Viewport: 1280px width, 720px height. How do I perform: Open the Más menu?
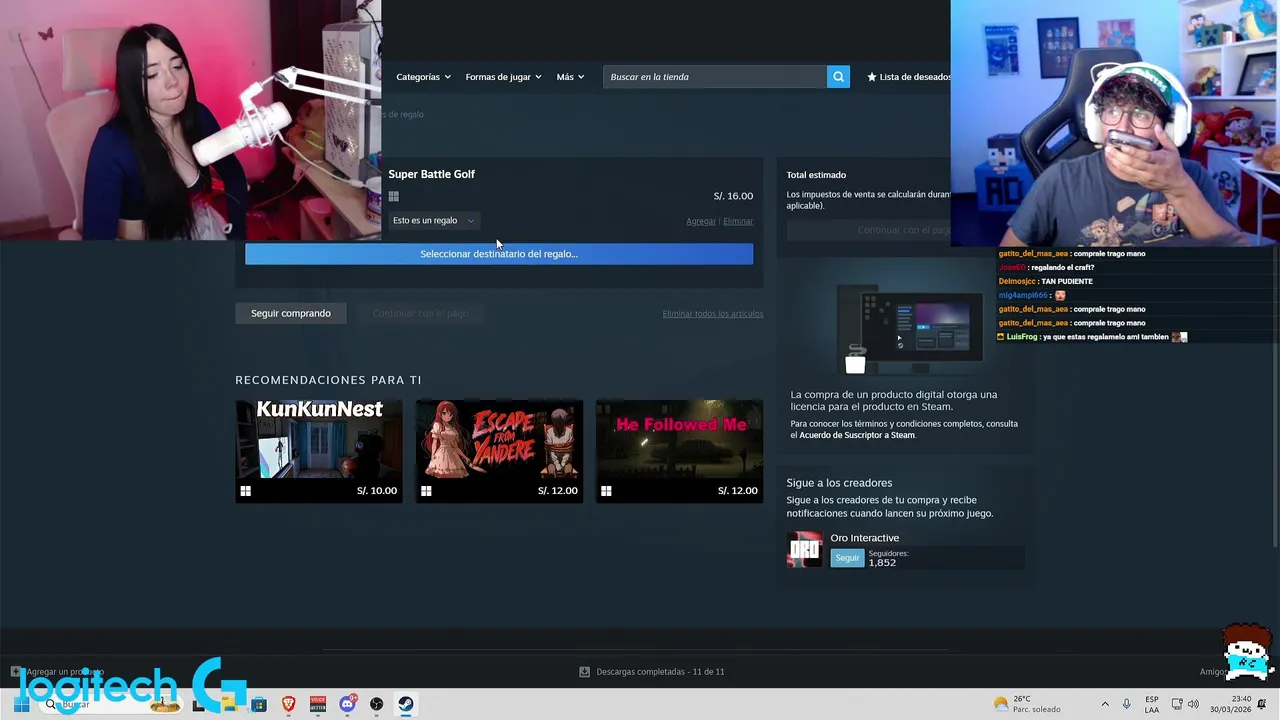click(x=570, y=77)
